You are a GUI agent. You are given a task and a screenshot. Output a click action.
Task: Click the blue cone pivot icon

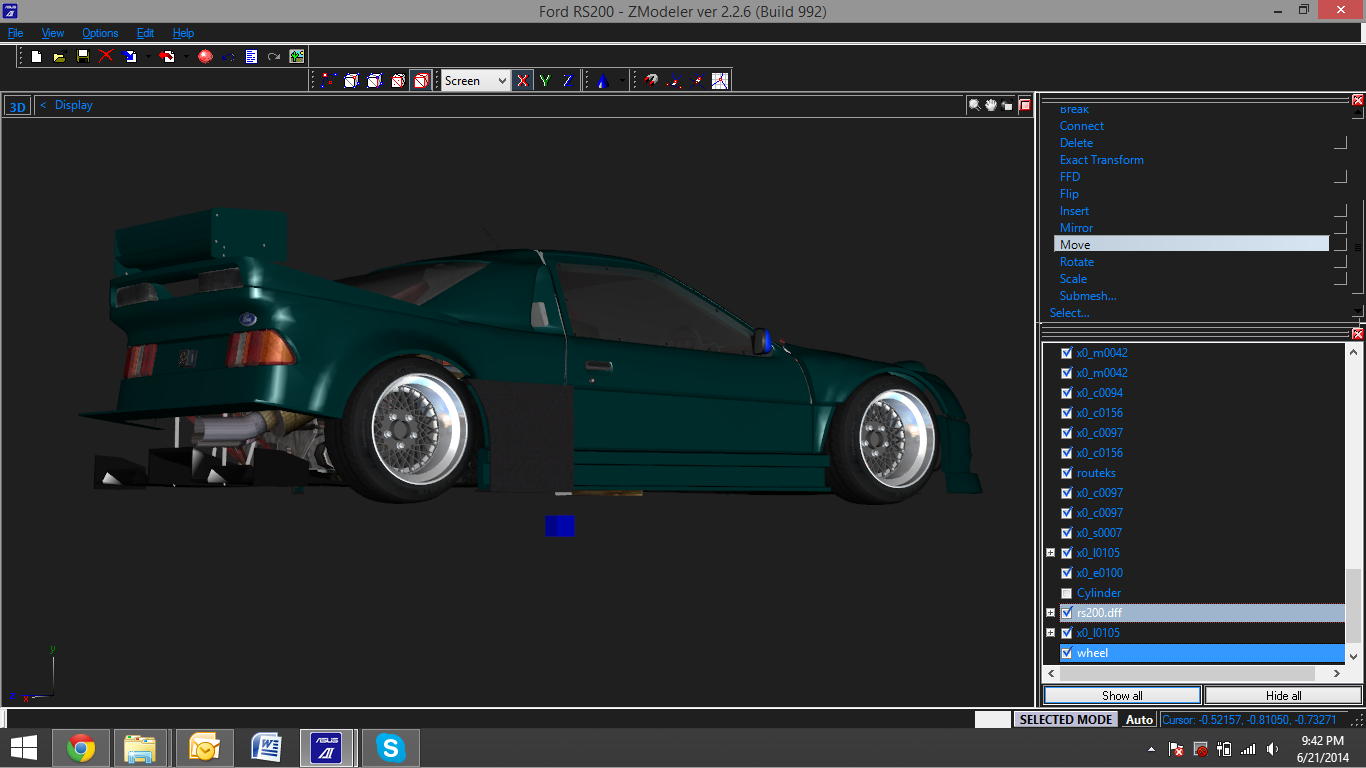pos(602,80)
